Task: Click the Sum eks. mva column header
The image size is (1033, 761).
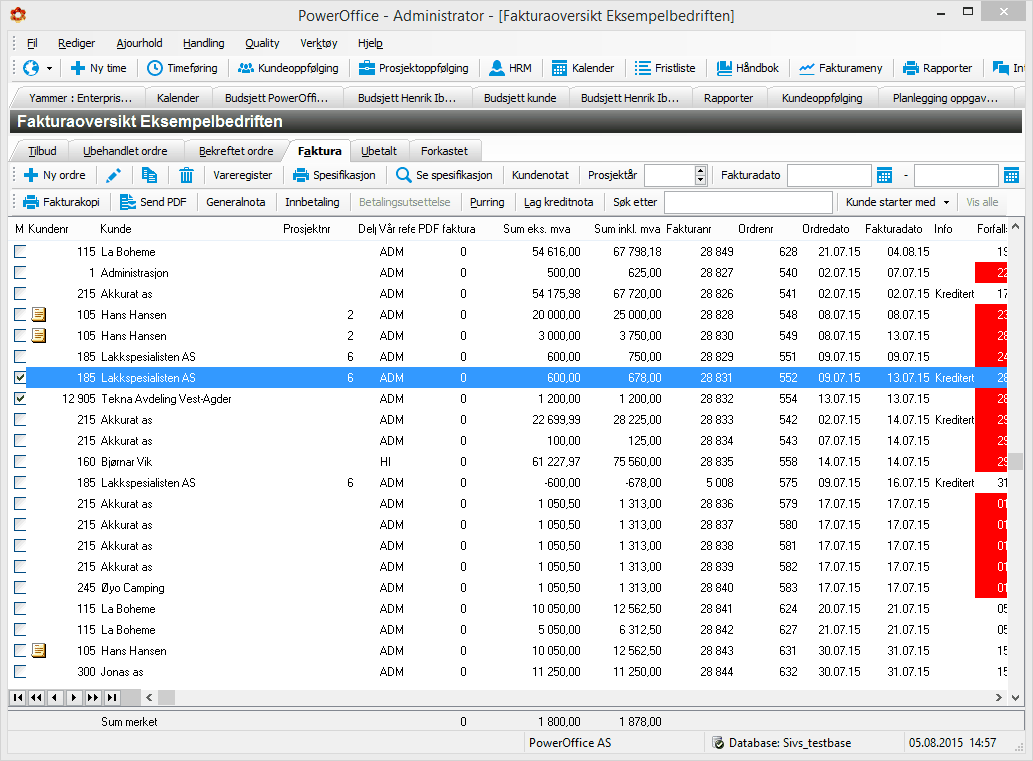Action: coord(536,229)
